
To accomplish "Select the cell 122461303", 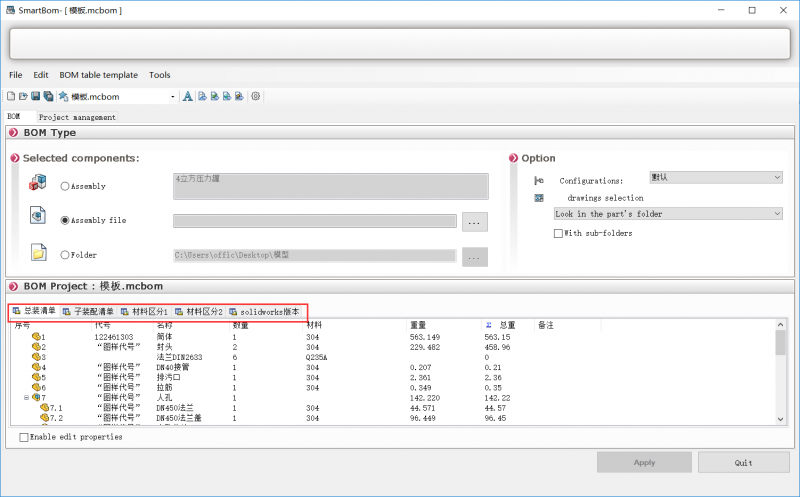I will coord(114,337).
